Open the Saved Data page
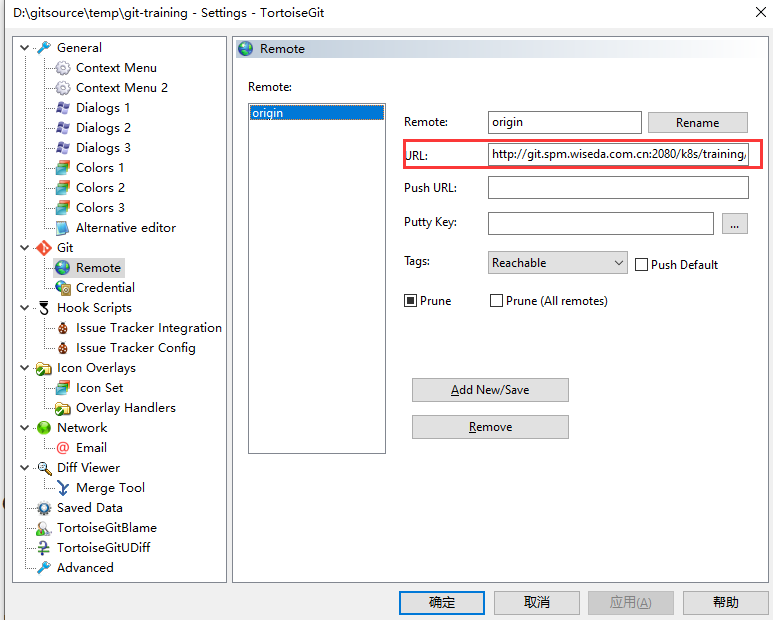The width and height of the screenshot is (773, 620). 90,508
